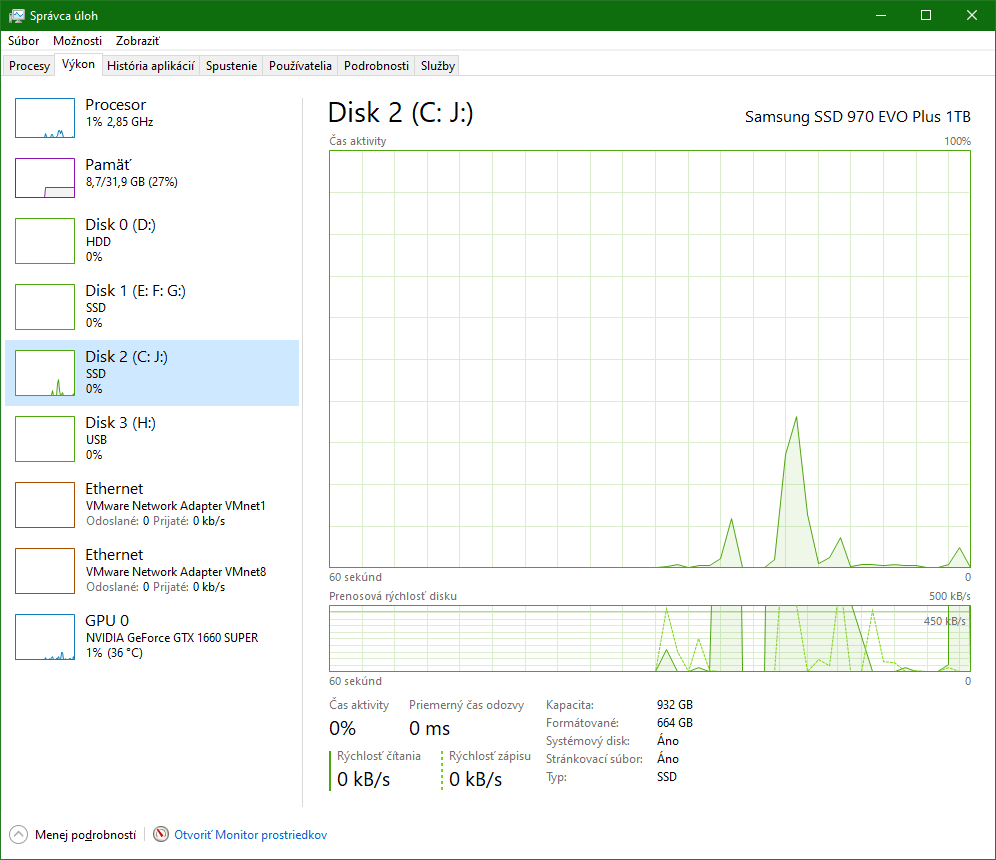Select the Pamäť mini graph thumbnail
This screenshot has width=996, height=860.
[44, 178]
